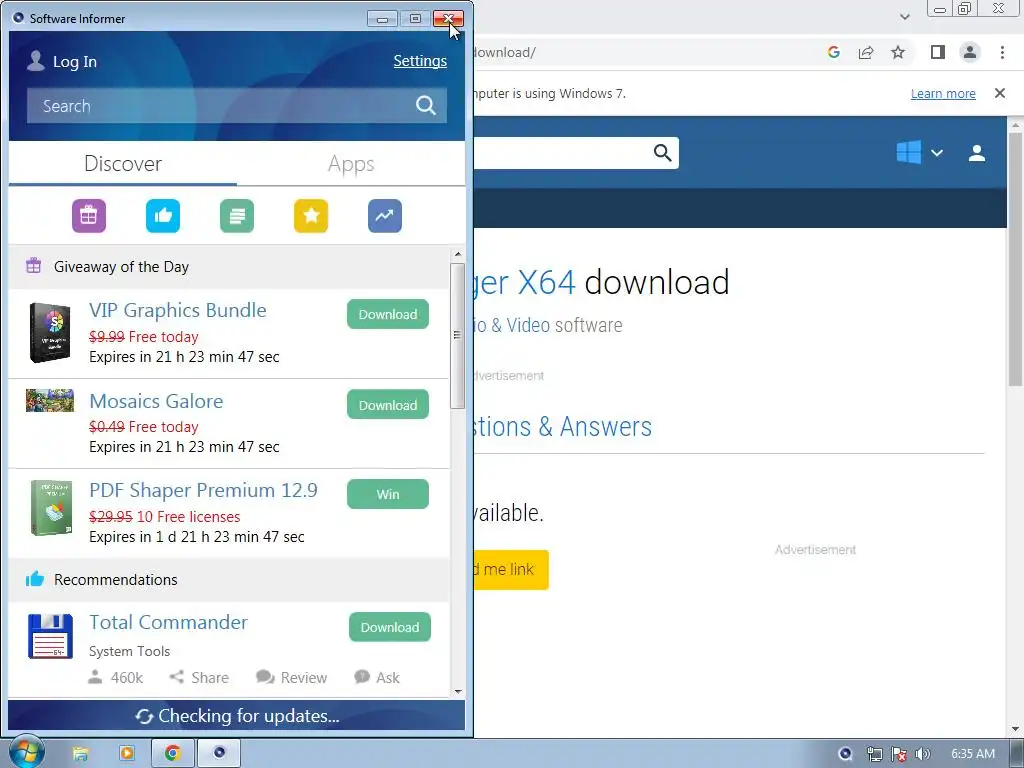
Task: Switch to the Apps tab
Action: tap(351, 163)
